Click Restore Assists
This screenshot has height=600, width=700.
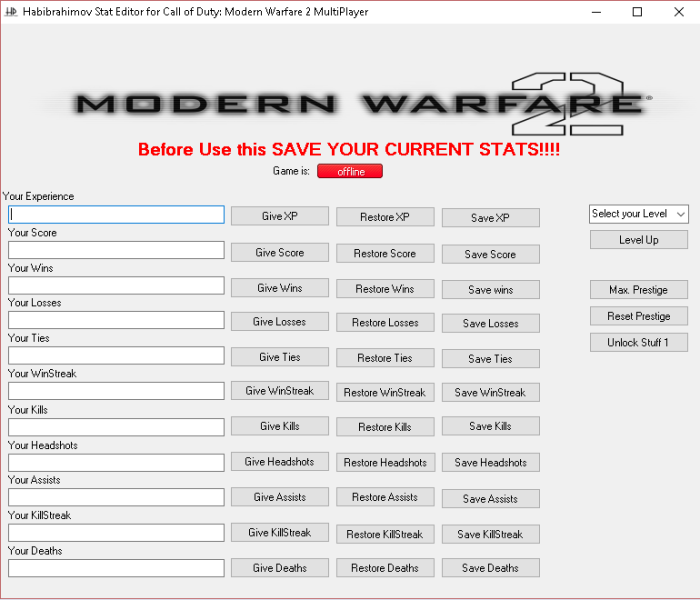pyautogui.click(x=385, y=497)
